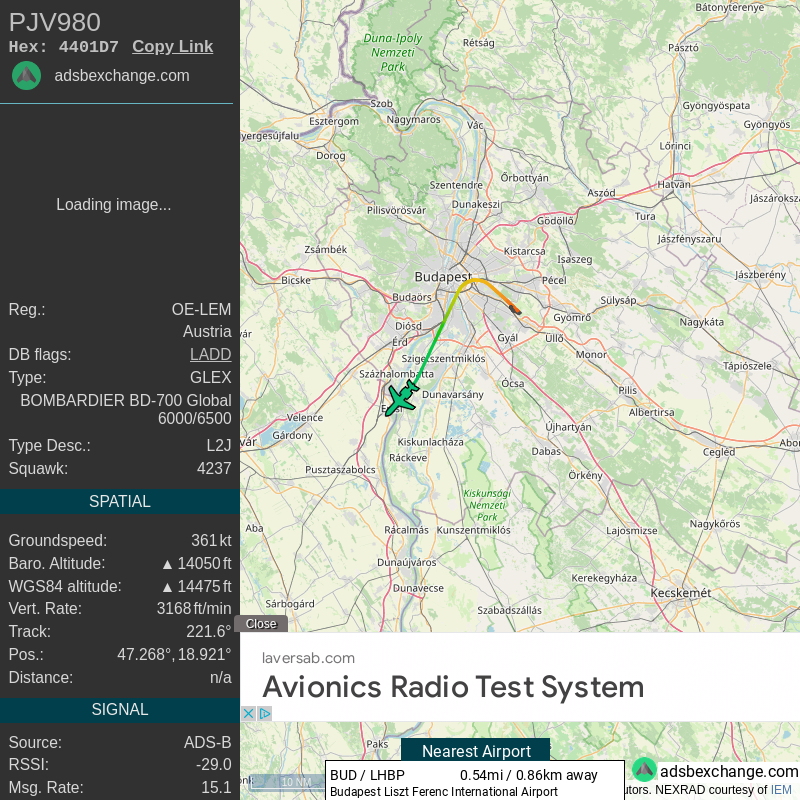800x800 pixels.
Task: Select the green aircraft icon on map
Action: tap(402, 398)
